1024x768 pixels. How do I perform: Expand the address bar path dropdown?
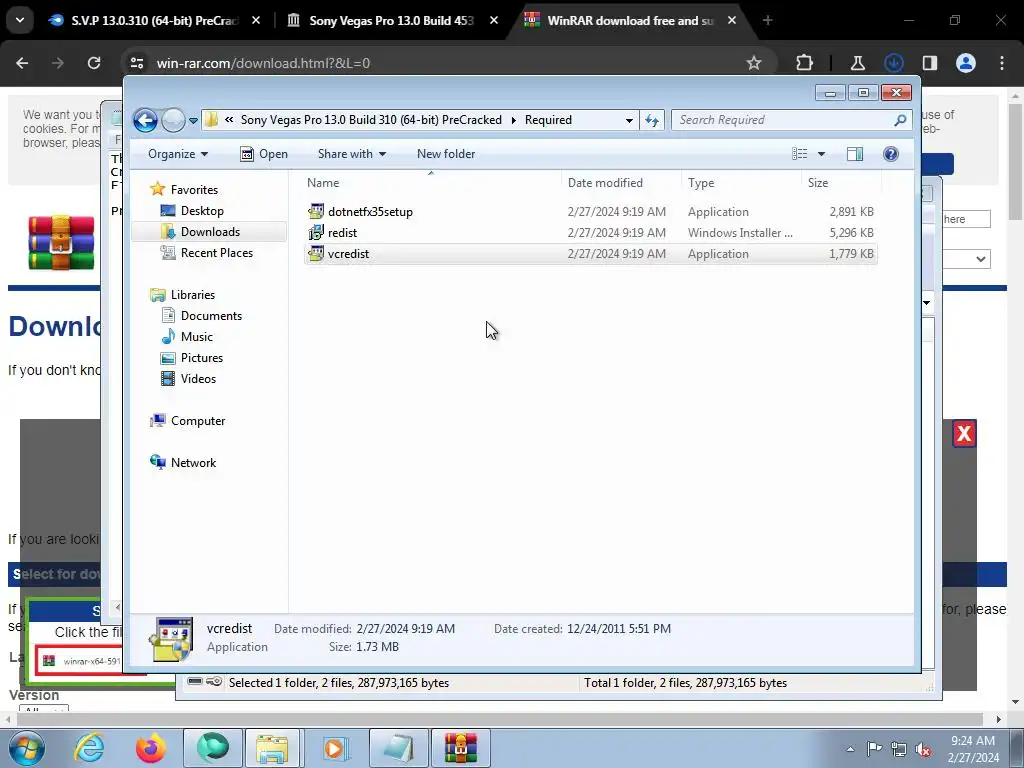coord(629,120)
